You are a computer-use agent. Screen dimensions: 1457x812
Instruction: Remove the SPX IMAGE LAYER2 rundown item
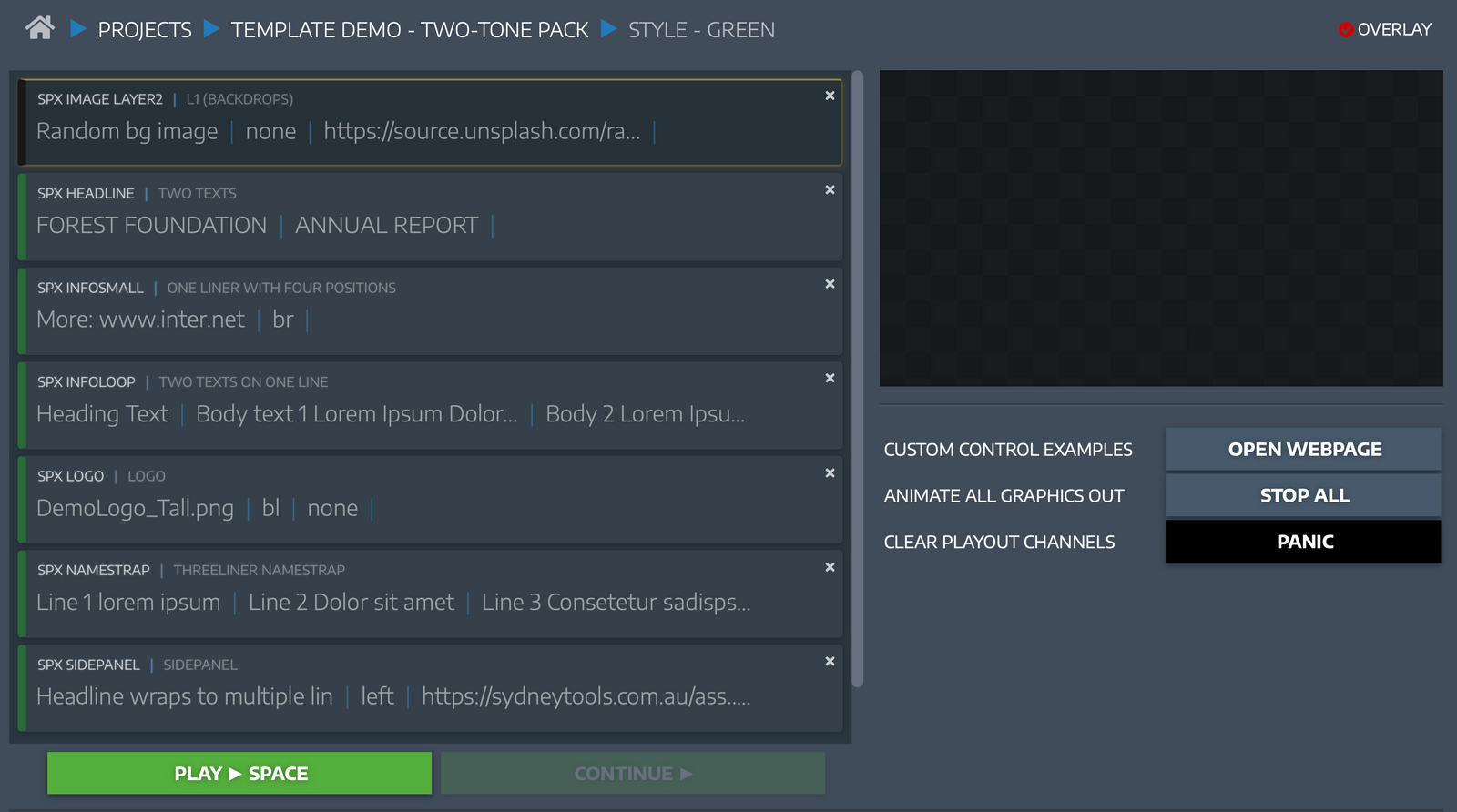(830, 96)
